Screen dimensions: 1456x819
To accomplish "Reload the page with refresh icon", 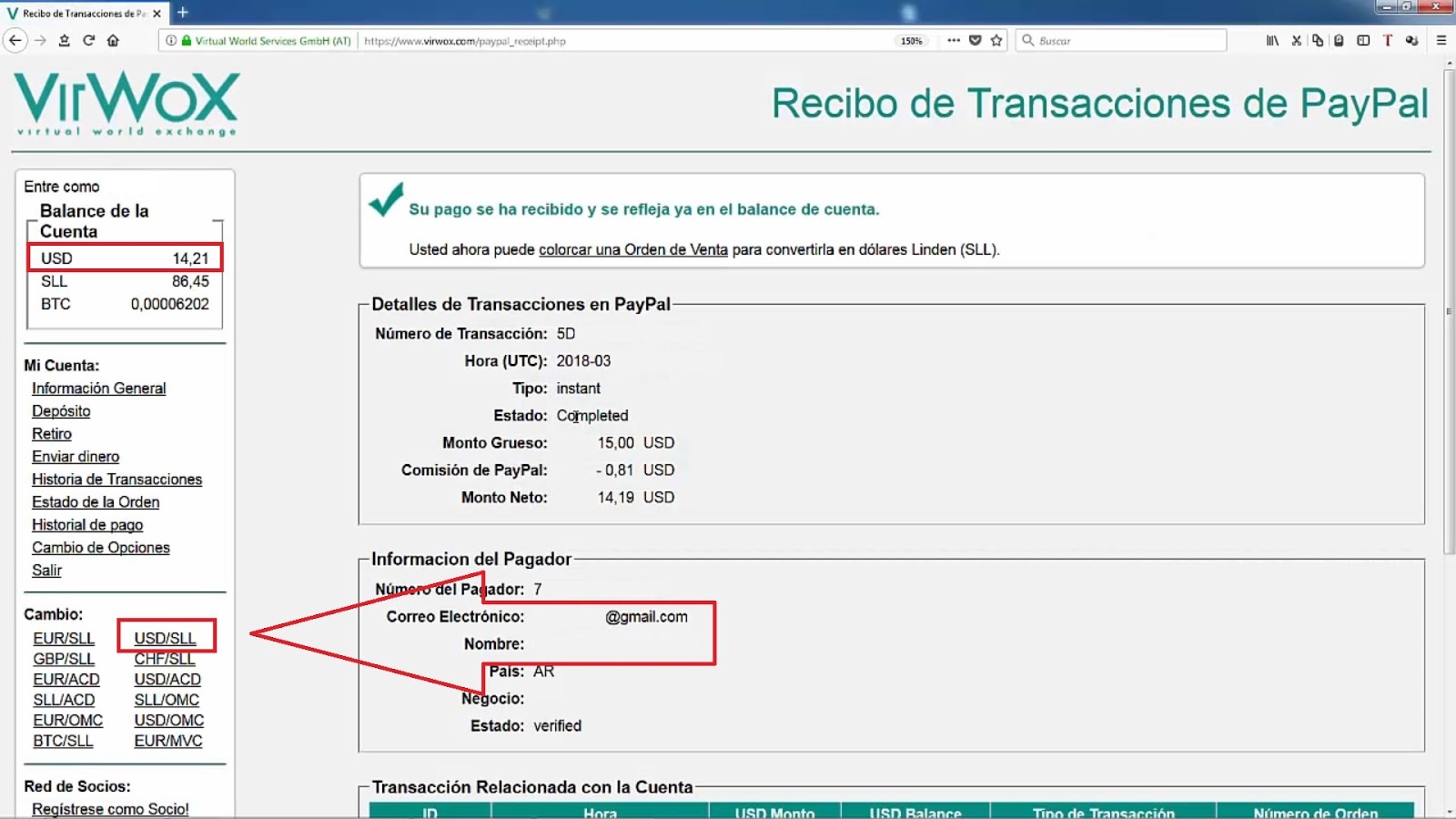I will pyautogui.click(x=89, y=40).
